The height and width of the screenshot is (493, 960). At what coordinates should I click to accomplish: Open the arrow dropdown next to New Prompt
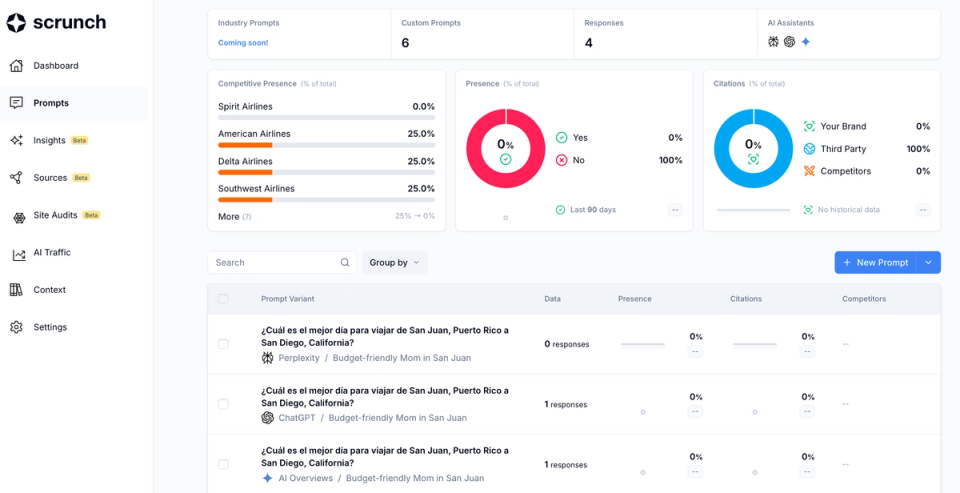929,263
